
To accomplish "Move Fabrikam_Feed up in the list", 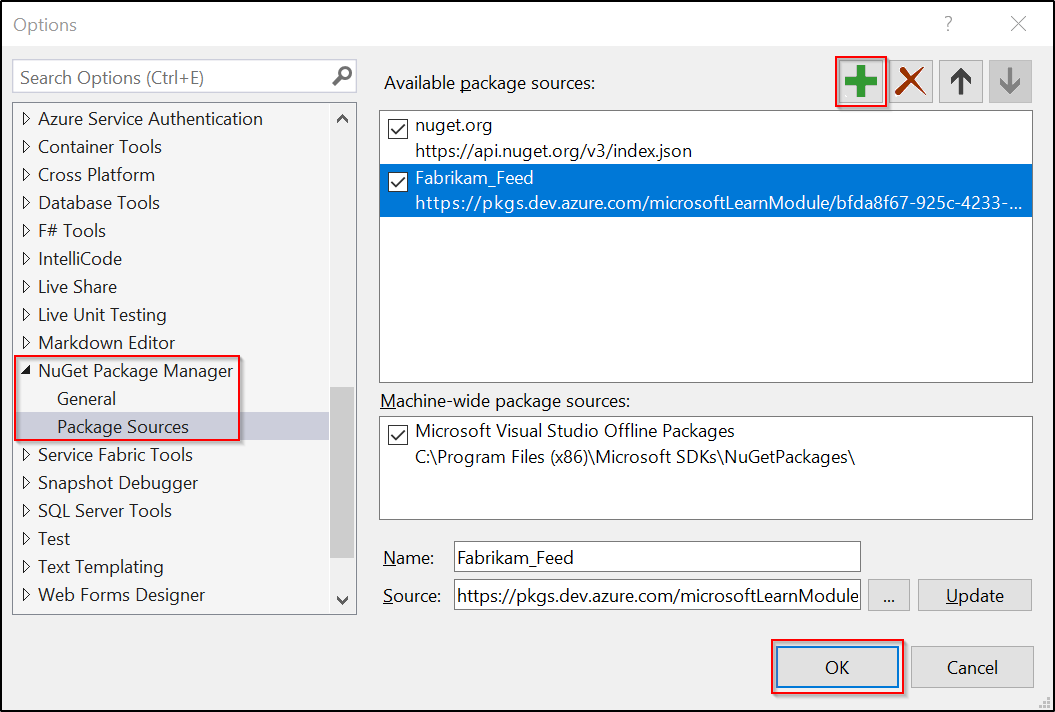I will 960,81.
